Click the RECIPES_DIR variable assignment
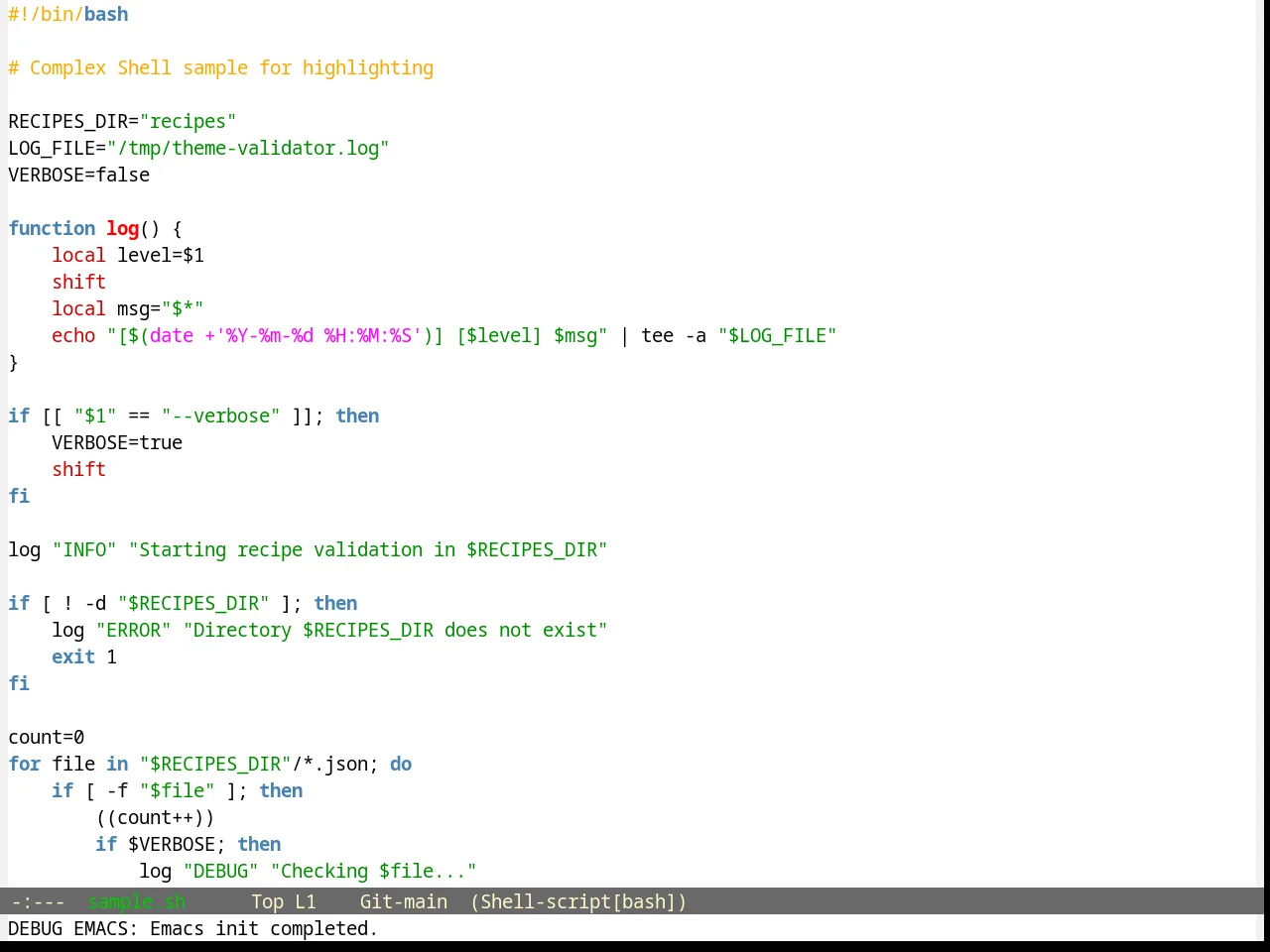 [x=122, y=121]
